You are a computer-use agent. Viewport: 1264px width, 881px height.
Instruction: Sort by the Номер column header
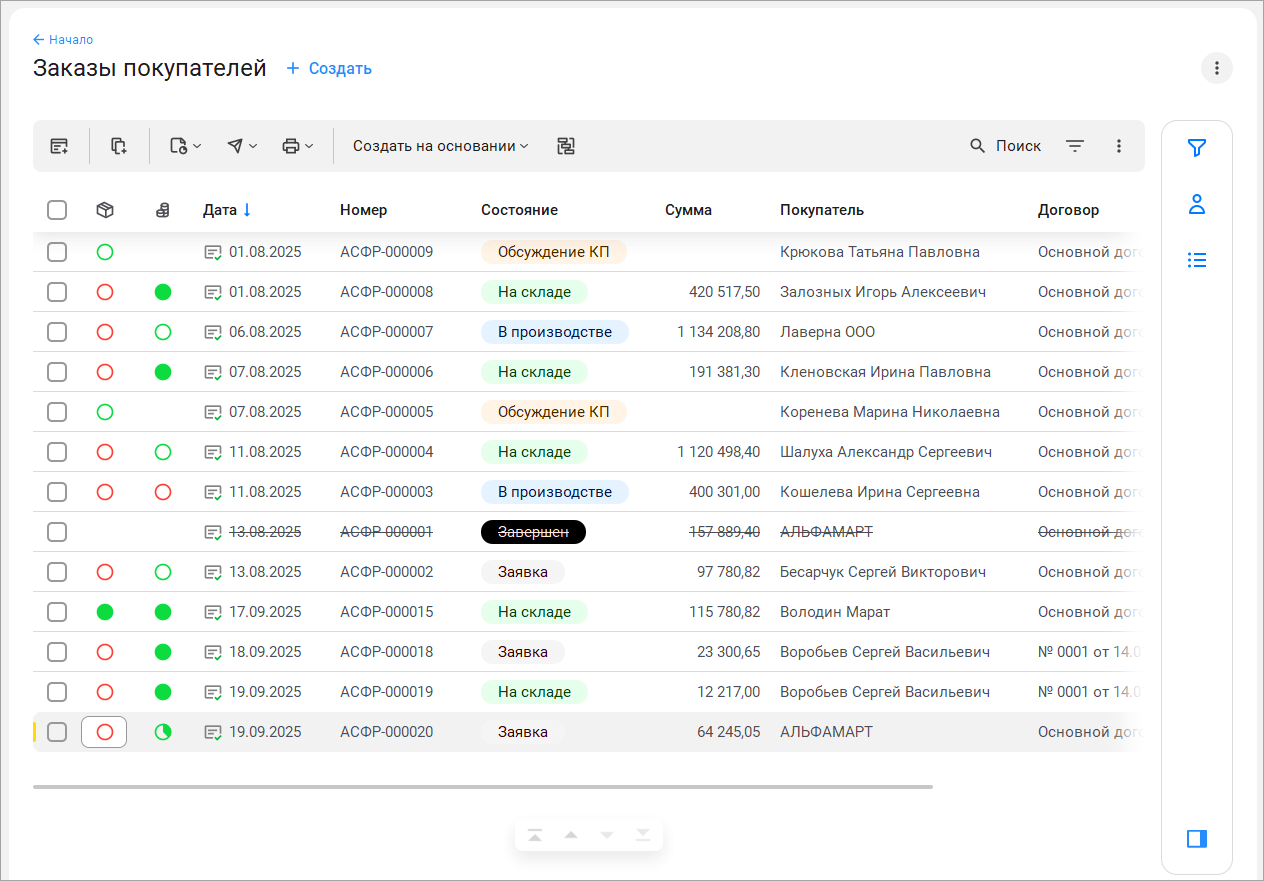tap(363, 210)
